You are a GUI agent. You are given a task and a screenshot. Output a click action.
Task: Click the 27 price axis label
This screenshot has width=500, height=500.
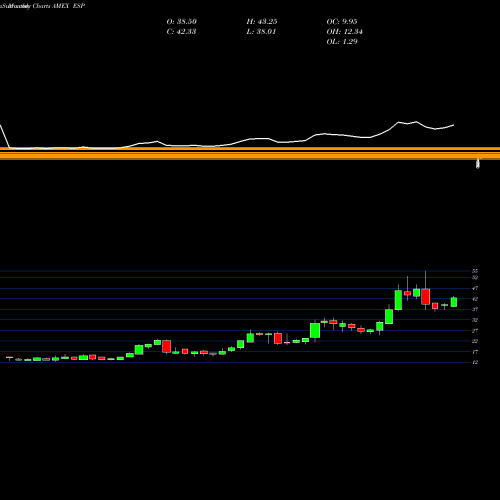pyautogui.click(x=475, y=331)
